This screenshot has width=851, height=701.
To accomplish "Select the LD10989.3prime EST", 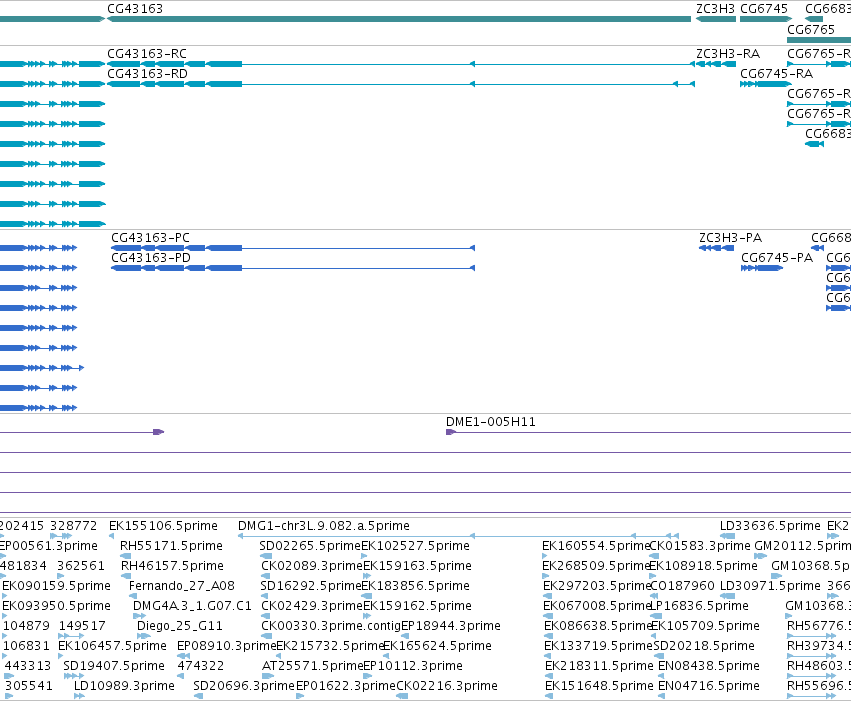I will pyautogui.click(x=124, y=686).
